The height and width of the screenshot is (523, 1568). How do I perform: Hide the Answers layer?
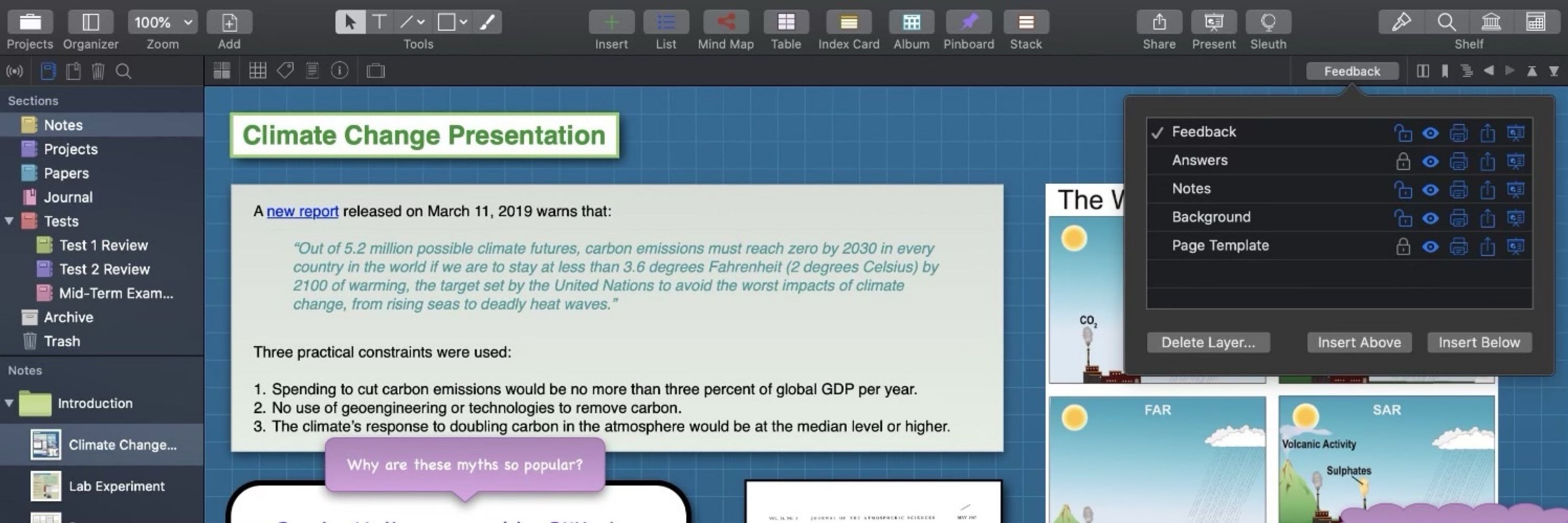(x=1431, y=161)
